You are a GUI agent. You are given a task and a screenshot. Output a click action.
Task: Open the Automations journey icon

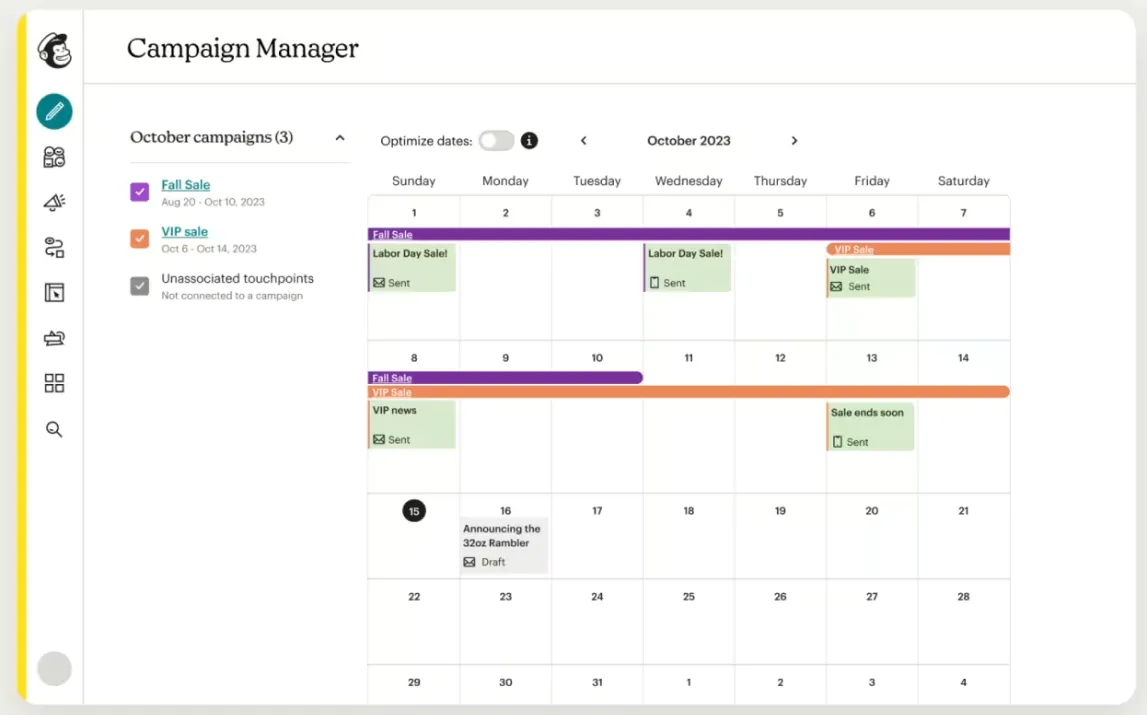tap(54, 248)
